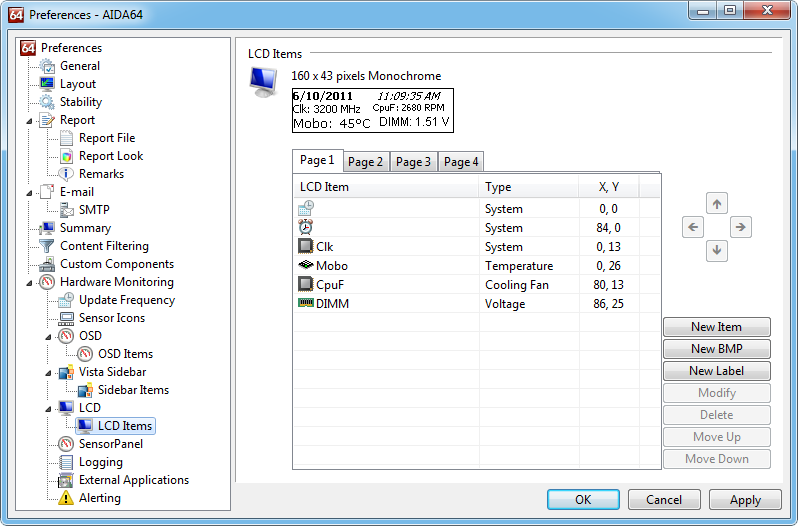798x526 pixels.
Task: Open the Vista Sidebar tree item
Action: pos(112,372)
